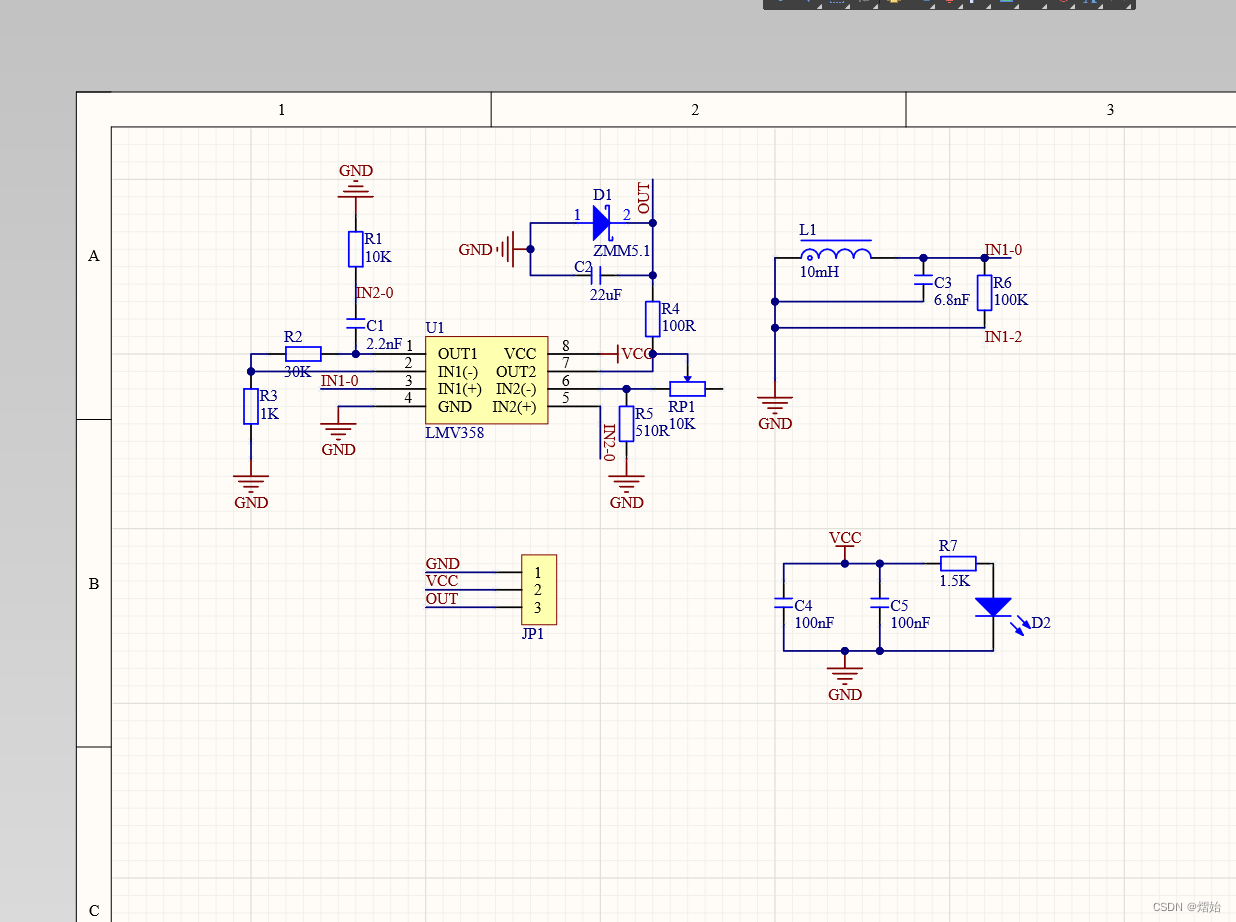Select the R3 resistor body
The image size is (1236, 922).
coord(251,406)
